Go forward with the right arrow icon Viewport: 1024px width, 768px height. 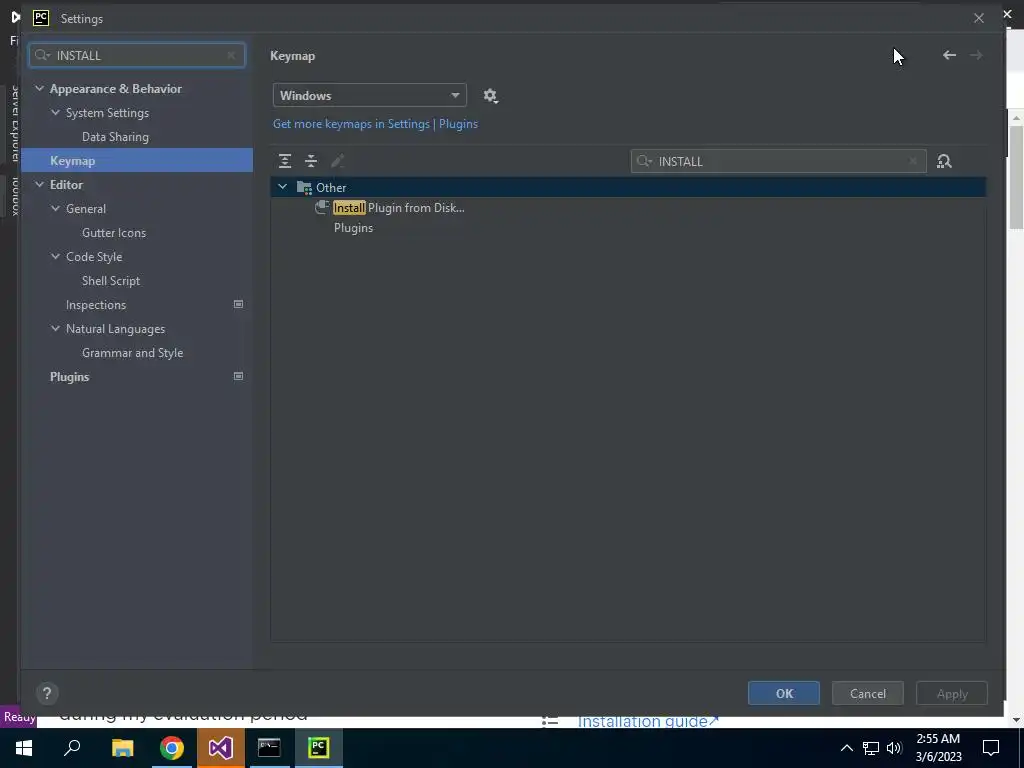[x=976, y=56]
